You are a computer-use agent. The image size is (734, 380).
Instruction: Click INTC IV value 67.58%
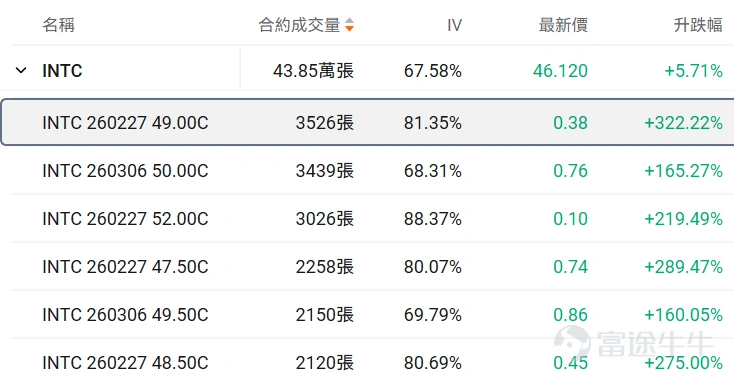(x=433, y=71)
